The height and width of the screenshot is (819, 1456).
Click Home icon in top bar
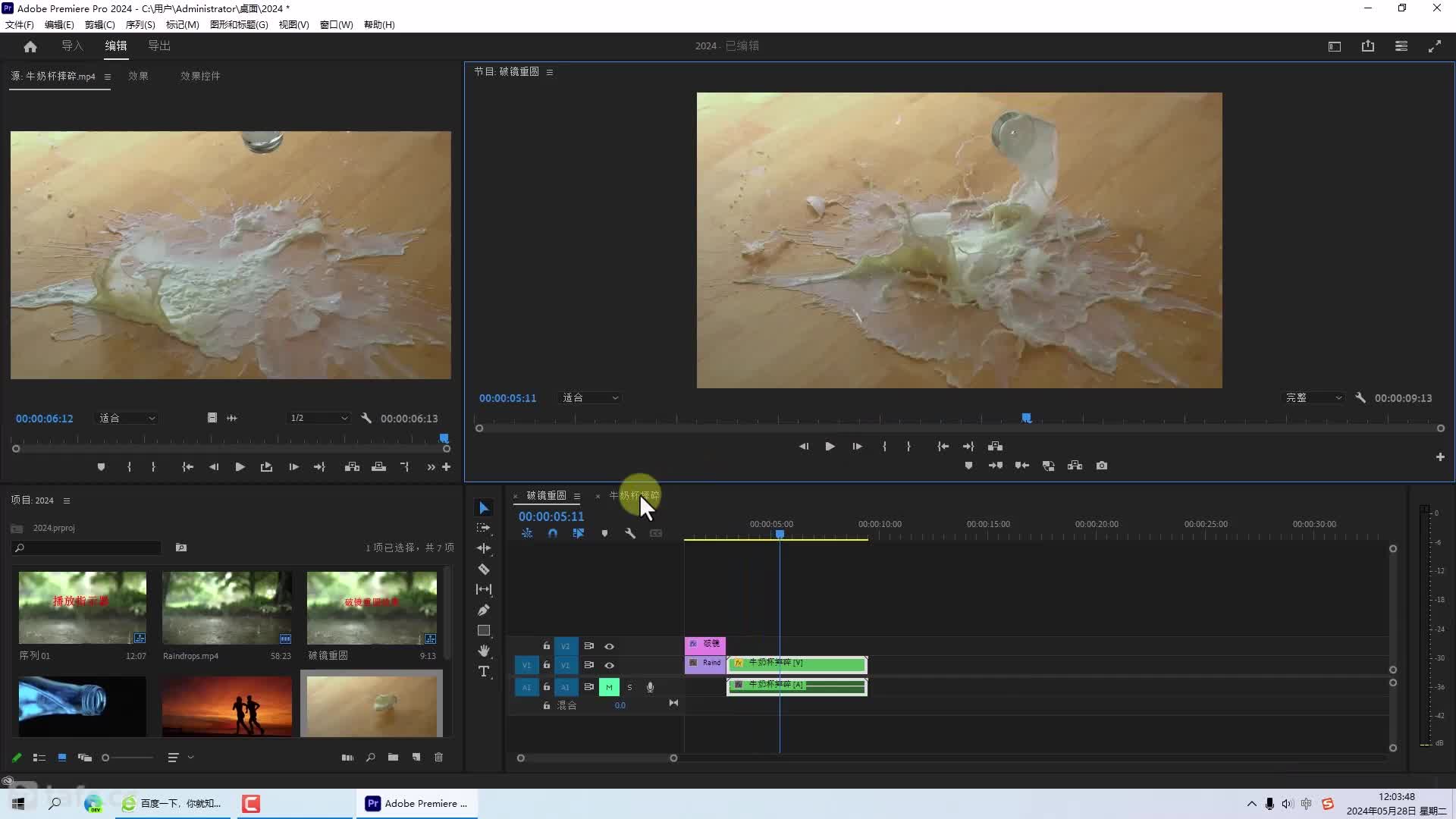(30, 46)
